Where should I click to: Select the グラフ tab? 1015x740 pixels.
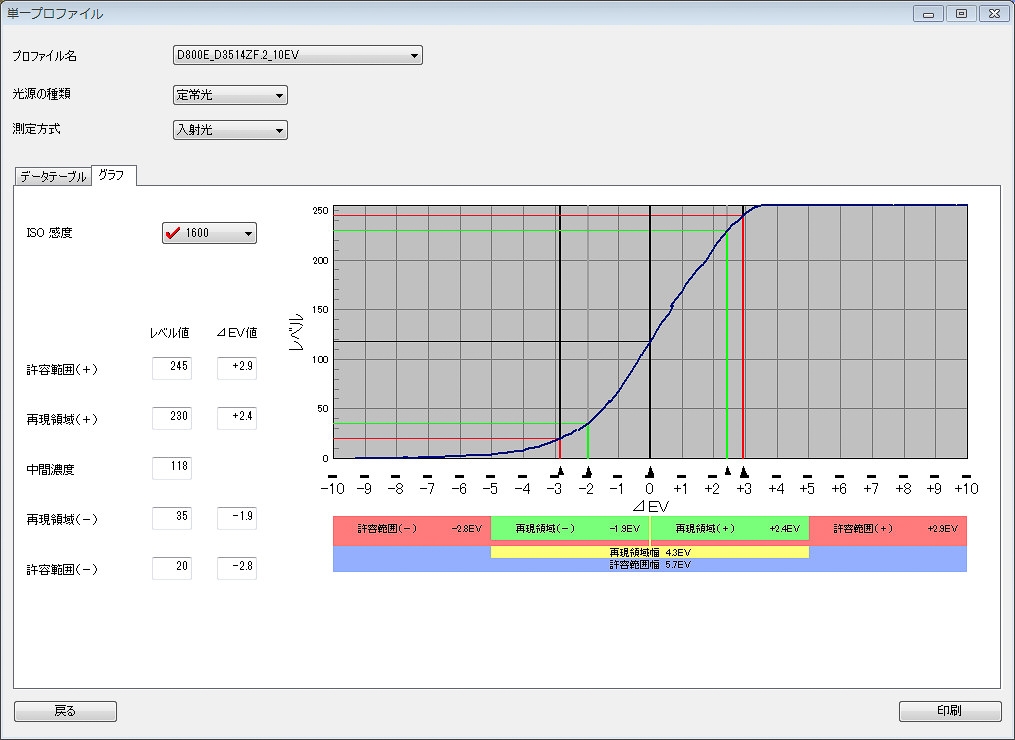point(112,176)
